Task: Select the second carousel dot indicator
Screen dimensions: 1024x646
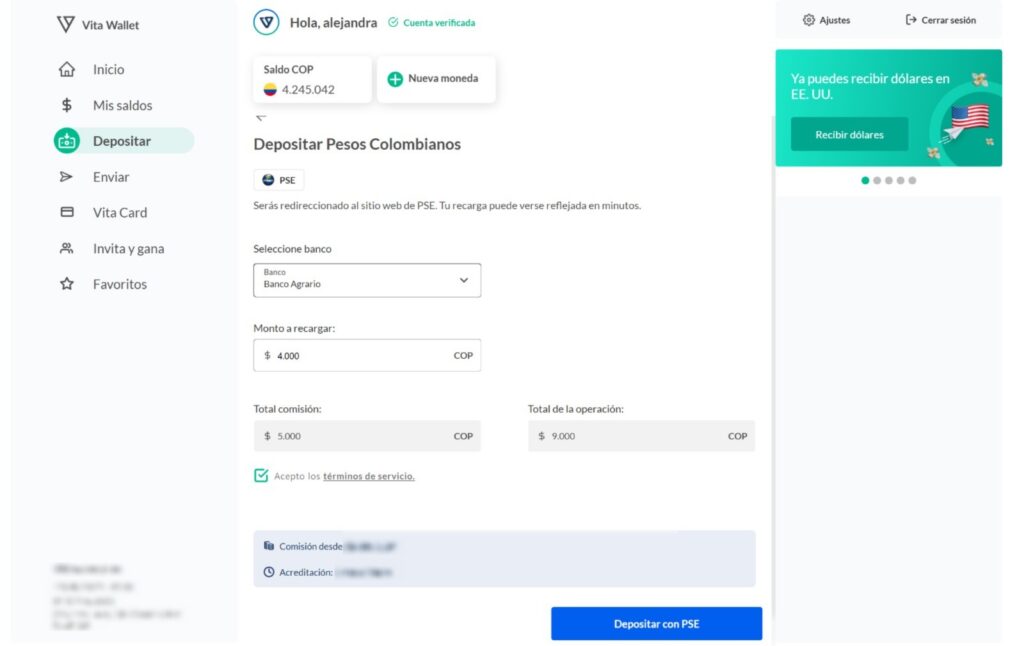Action: 877,181
